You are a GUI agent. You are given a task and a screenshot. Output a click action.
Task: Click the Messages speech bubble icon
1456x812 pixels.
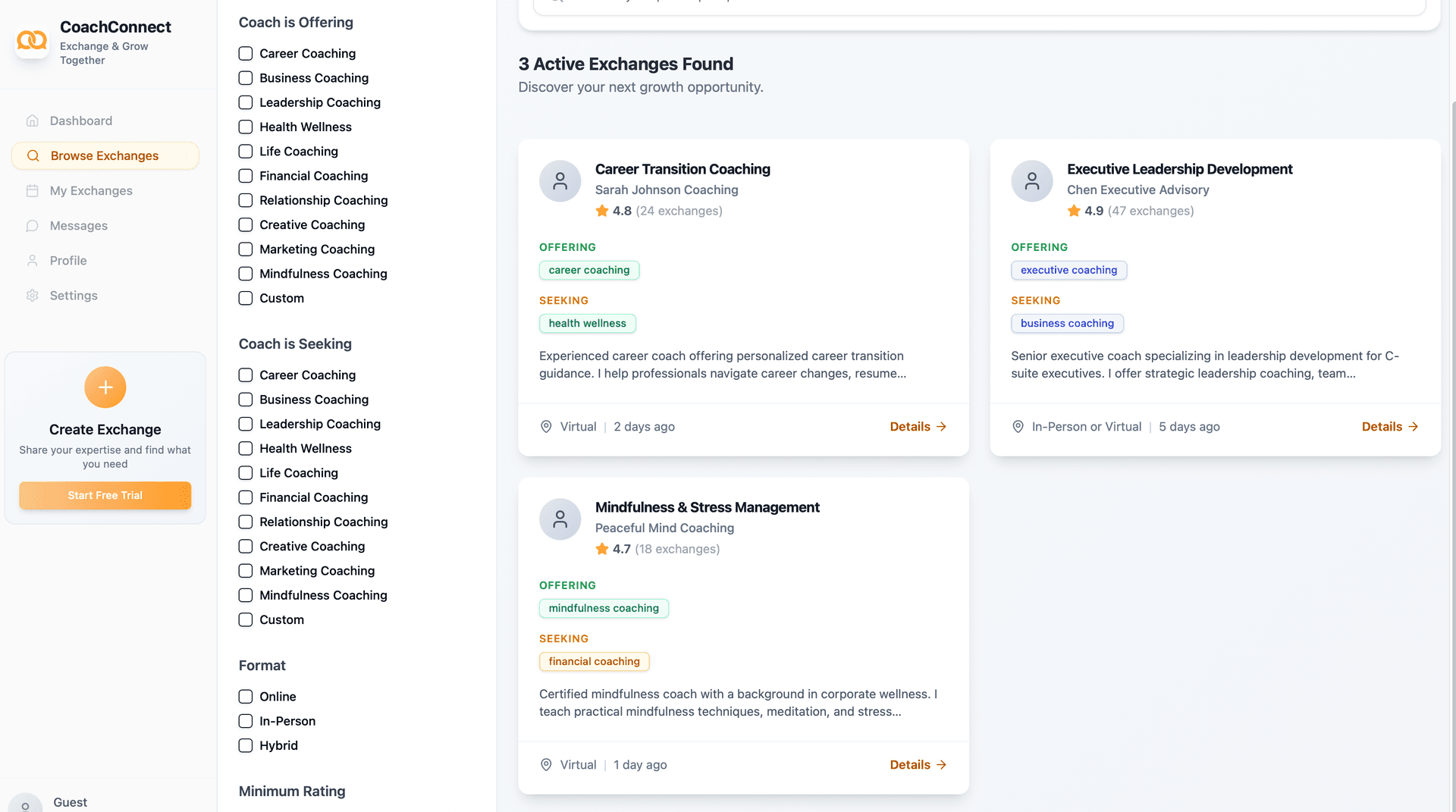point(32,226)
